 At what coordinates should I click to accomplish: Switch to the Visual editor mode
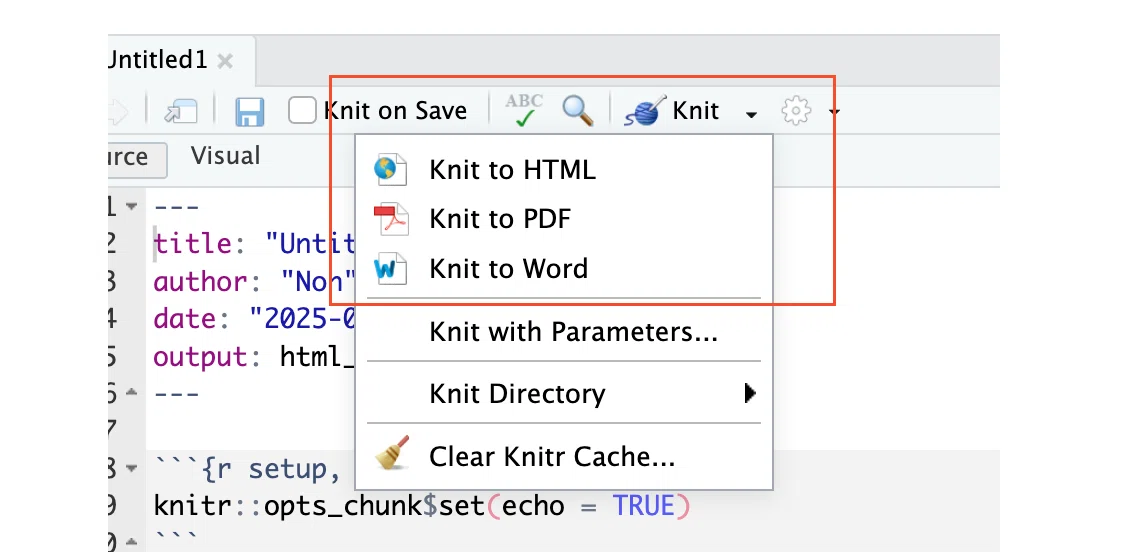coord(225,155)
